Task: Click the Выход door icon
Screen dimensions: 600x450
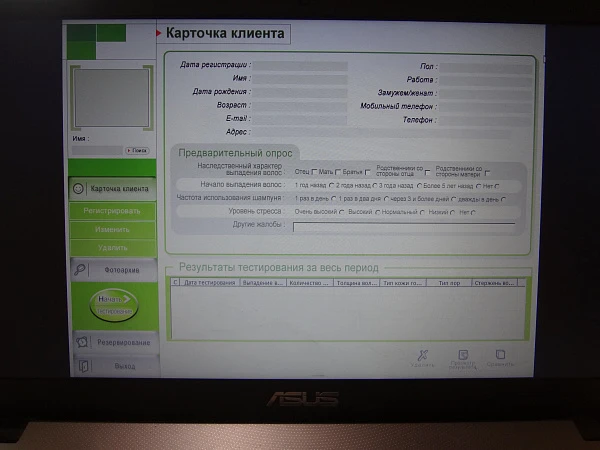Action: pyautogui.click(x=83, y=367)
